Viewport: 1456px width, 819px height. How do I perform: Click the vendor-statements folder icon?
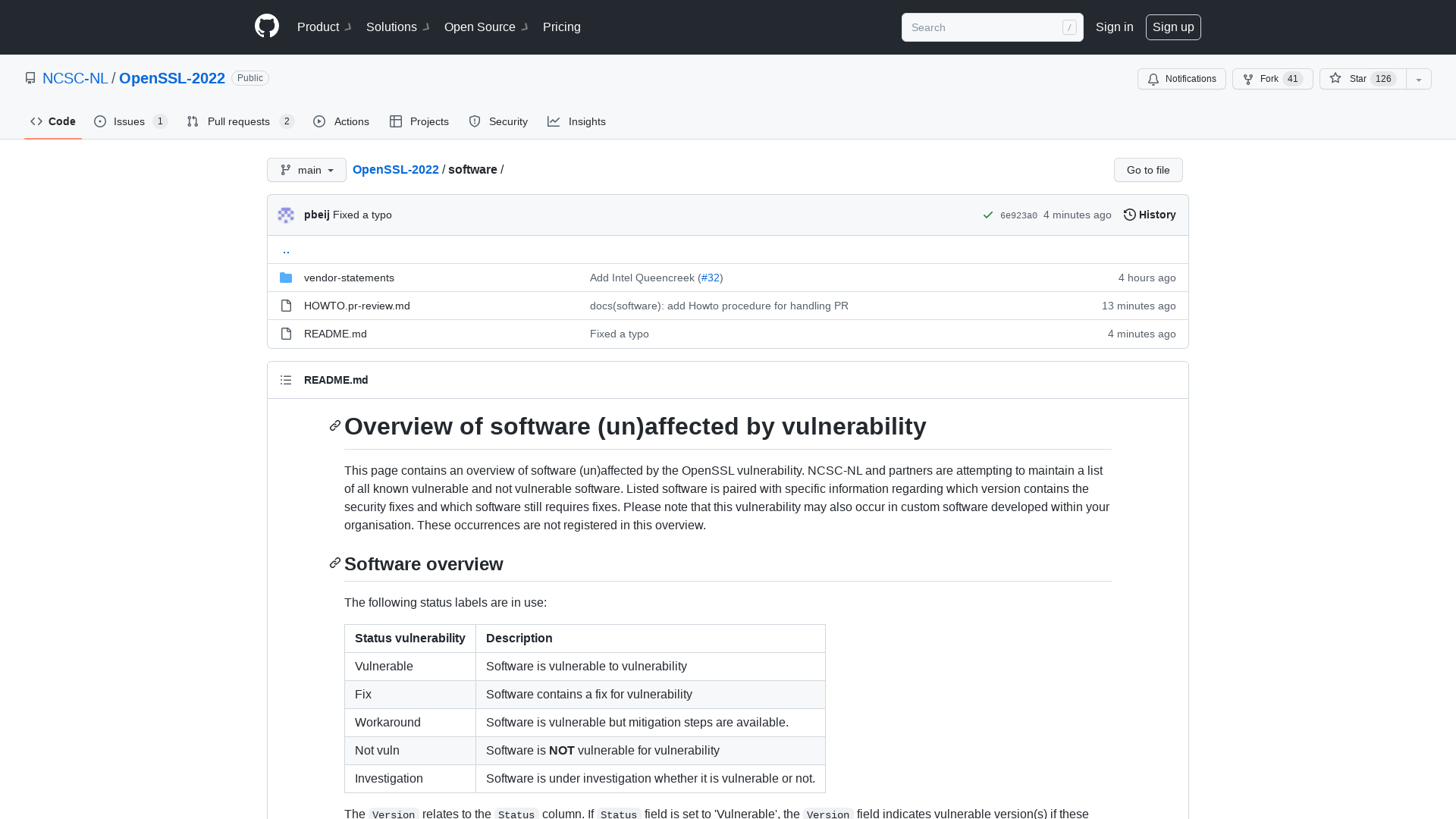point(286,278)
